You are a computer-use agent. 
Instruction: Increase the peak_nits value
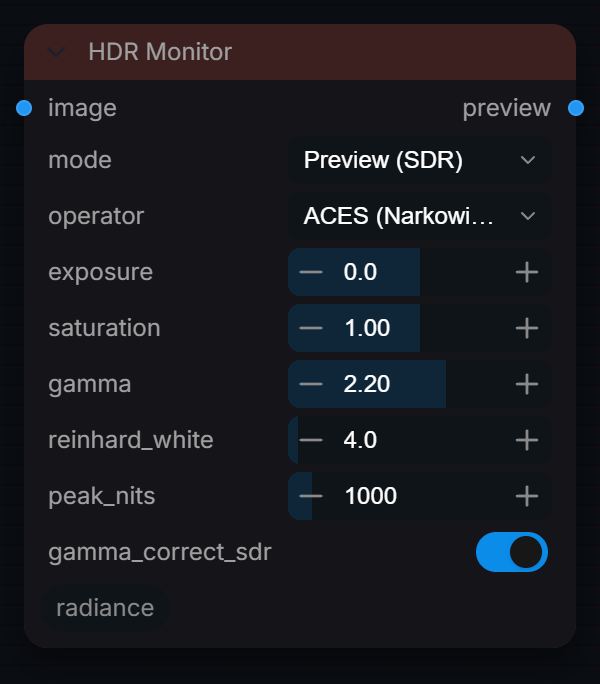coord(527,496)
